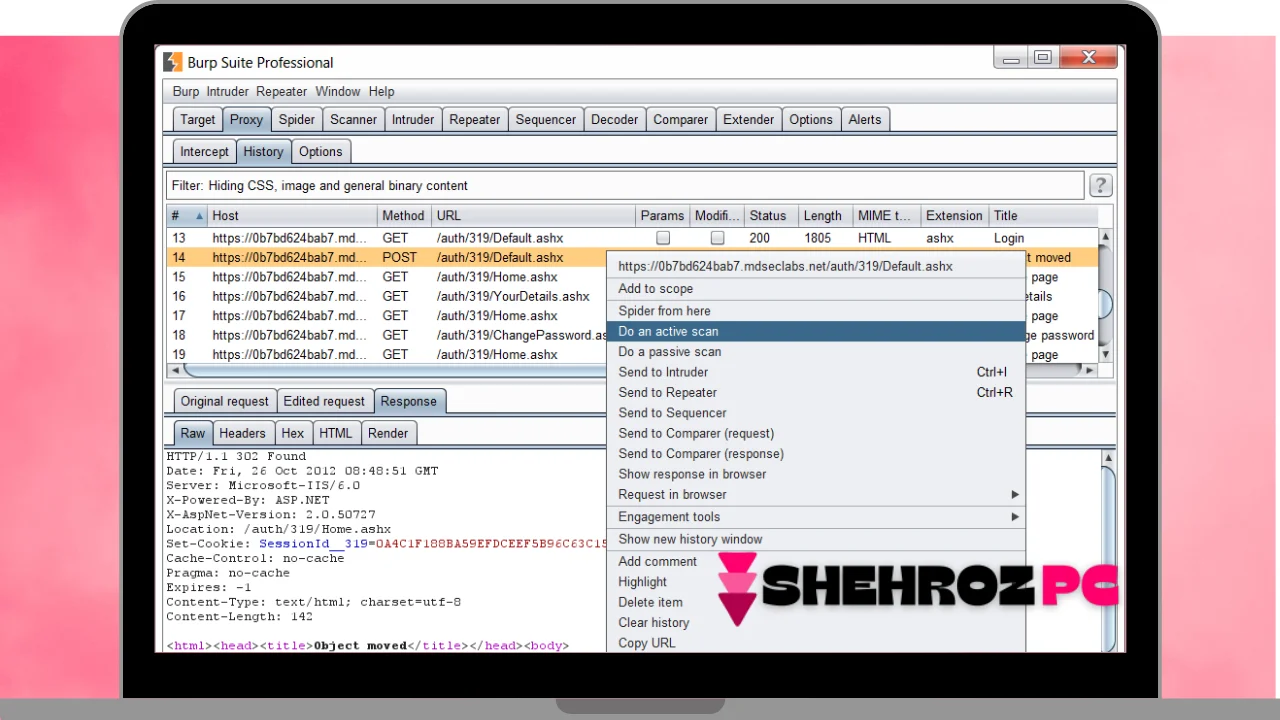
Task: Switch to the Comparer tab
Action: tap(681, 119)
